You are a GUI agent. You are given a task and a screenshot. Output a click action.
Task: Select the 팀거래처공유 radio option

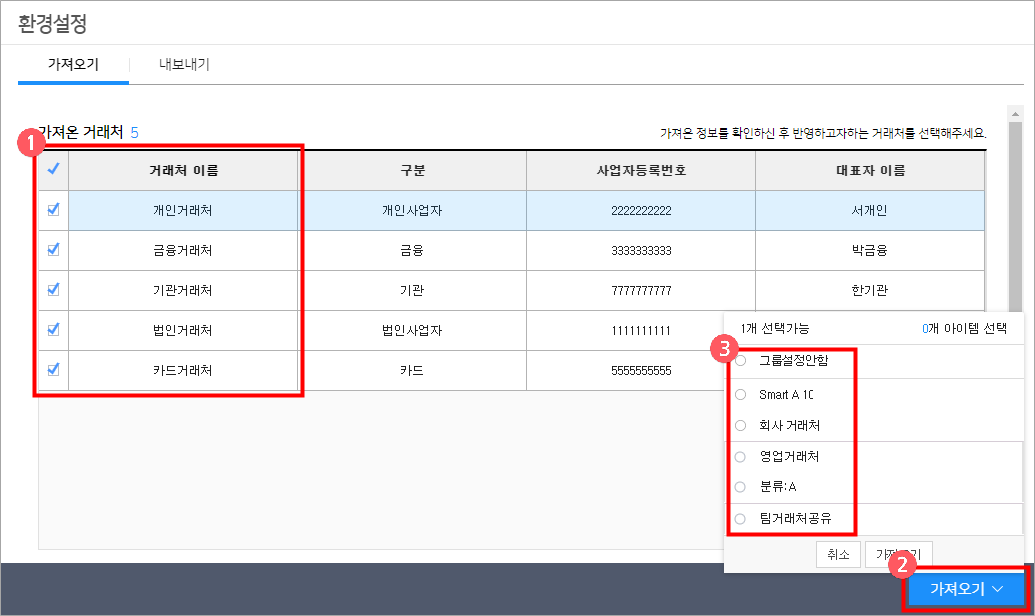click(x=741, y=519)
